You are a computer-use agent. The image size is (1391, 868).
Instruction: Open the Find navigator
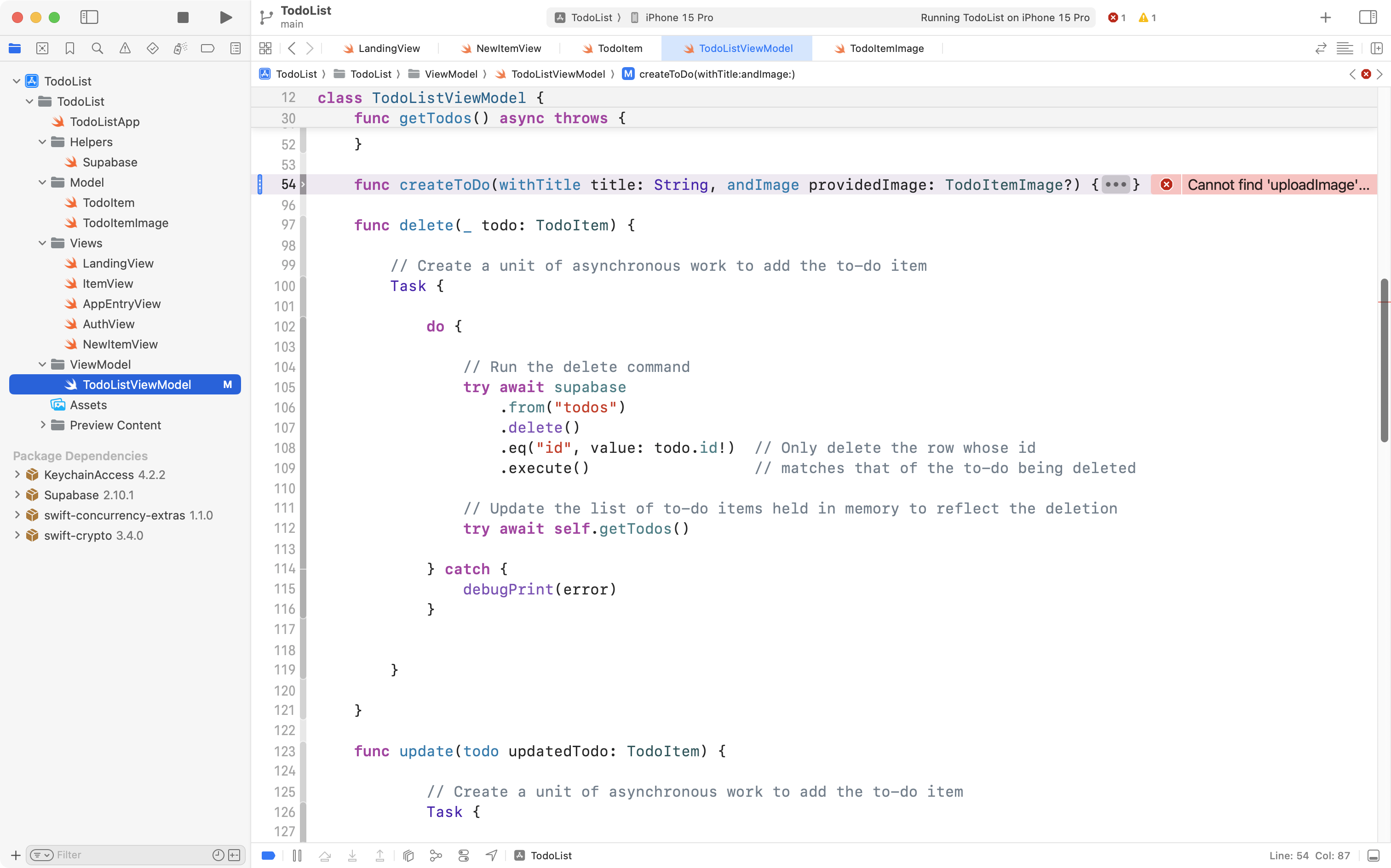click(x=98, y=48)
